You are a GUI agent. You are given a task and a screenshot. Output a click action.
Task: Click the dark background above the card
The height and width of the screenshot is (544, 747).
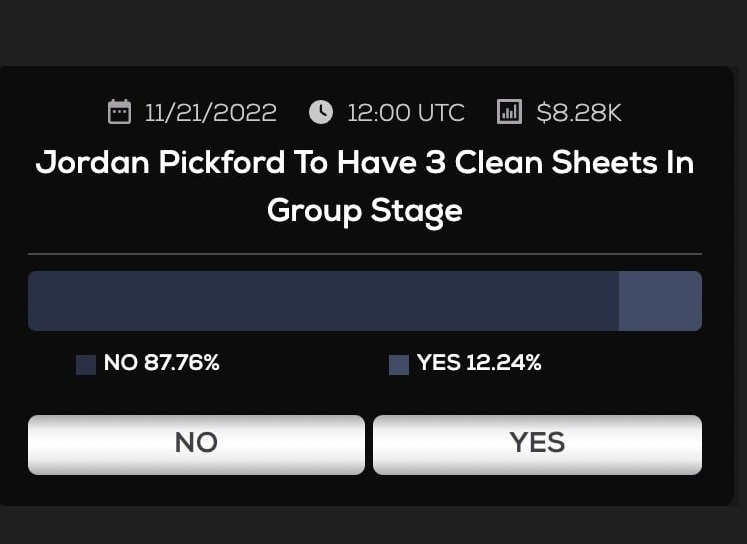pyautogui.click(x=374, y=32)
